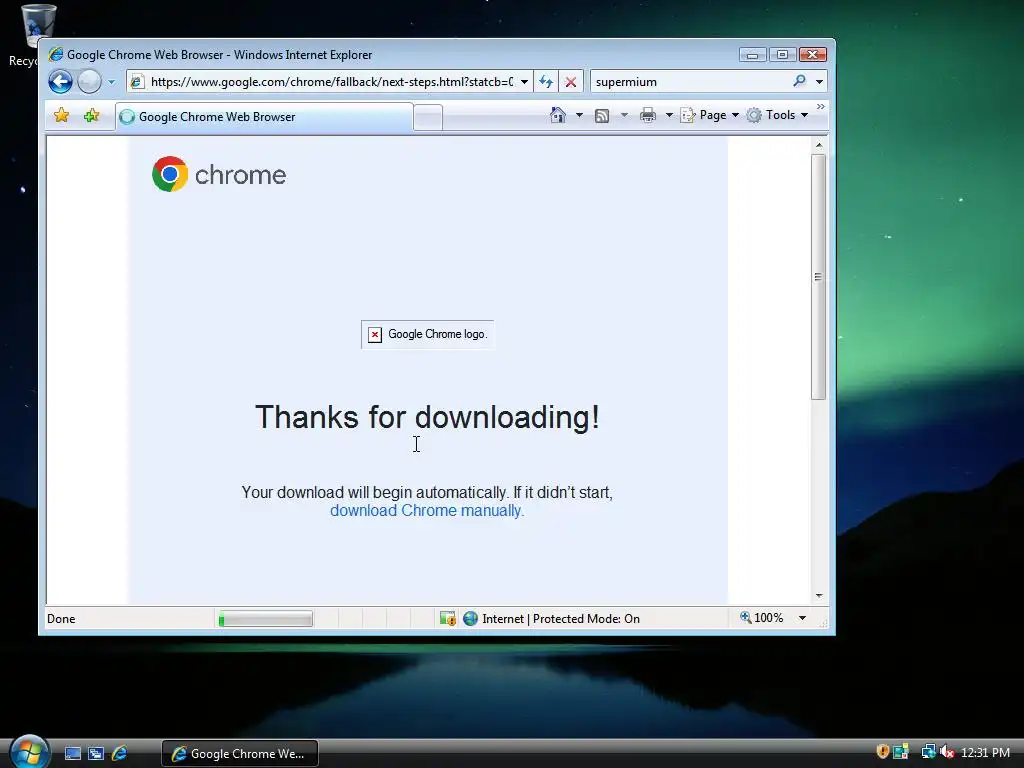Expand the feeds dropdown arrow
Image resolution: width=1024 pixels, height=768 pixels.
624,115
